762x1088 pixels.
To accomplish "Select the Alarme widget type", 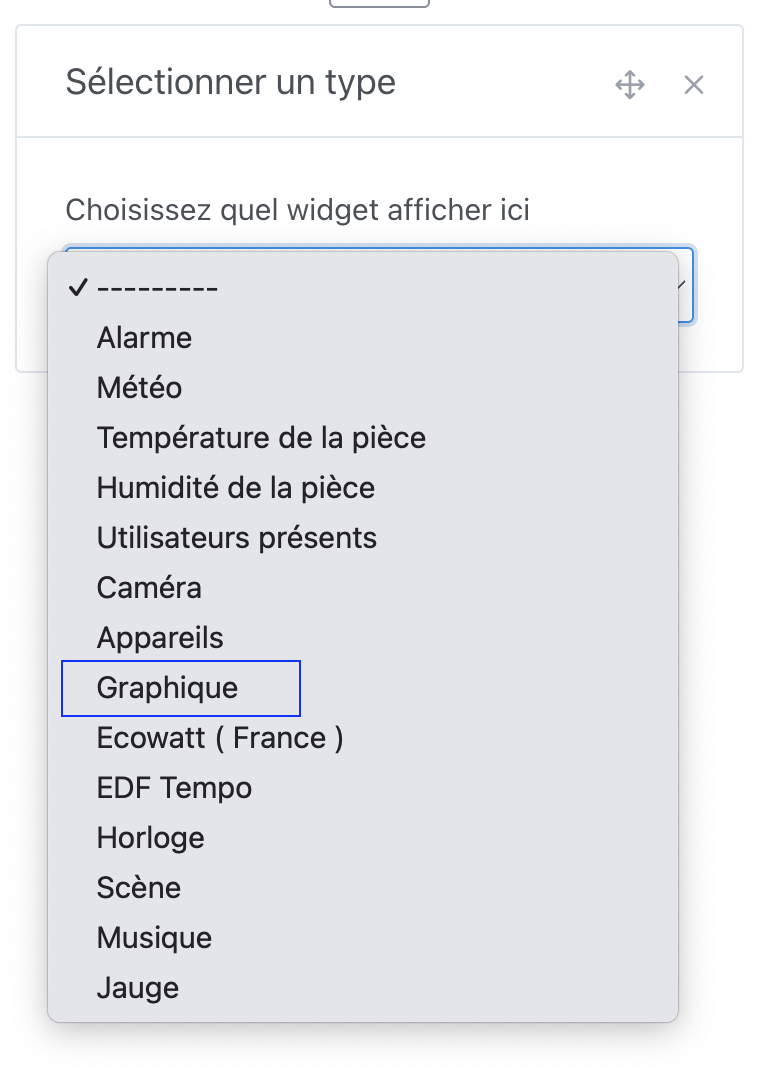I will pos(144,338).
